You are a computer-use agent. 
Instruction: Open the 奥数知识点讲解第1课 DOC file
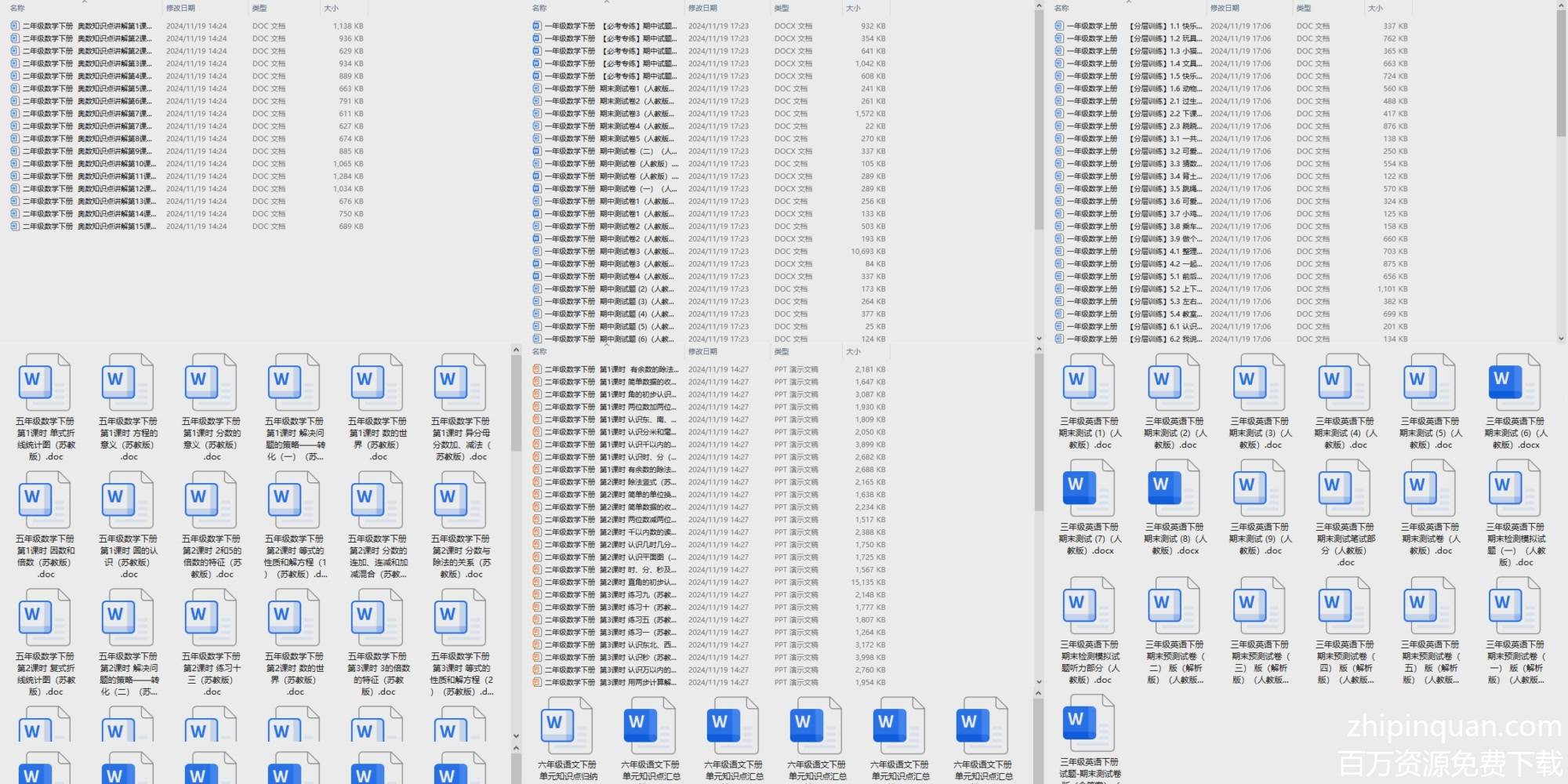pyautogui.click(x=86, y=26)
